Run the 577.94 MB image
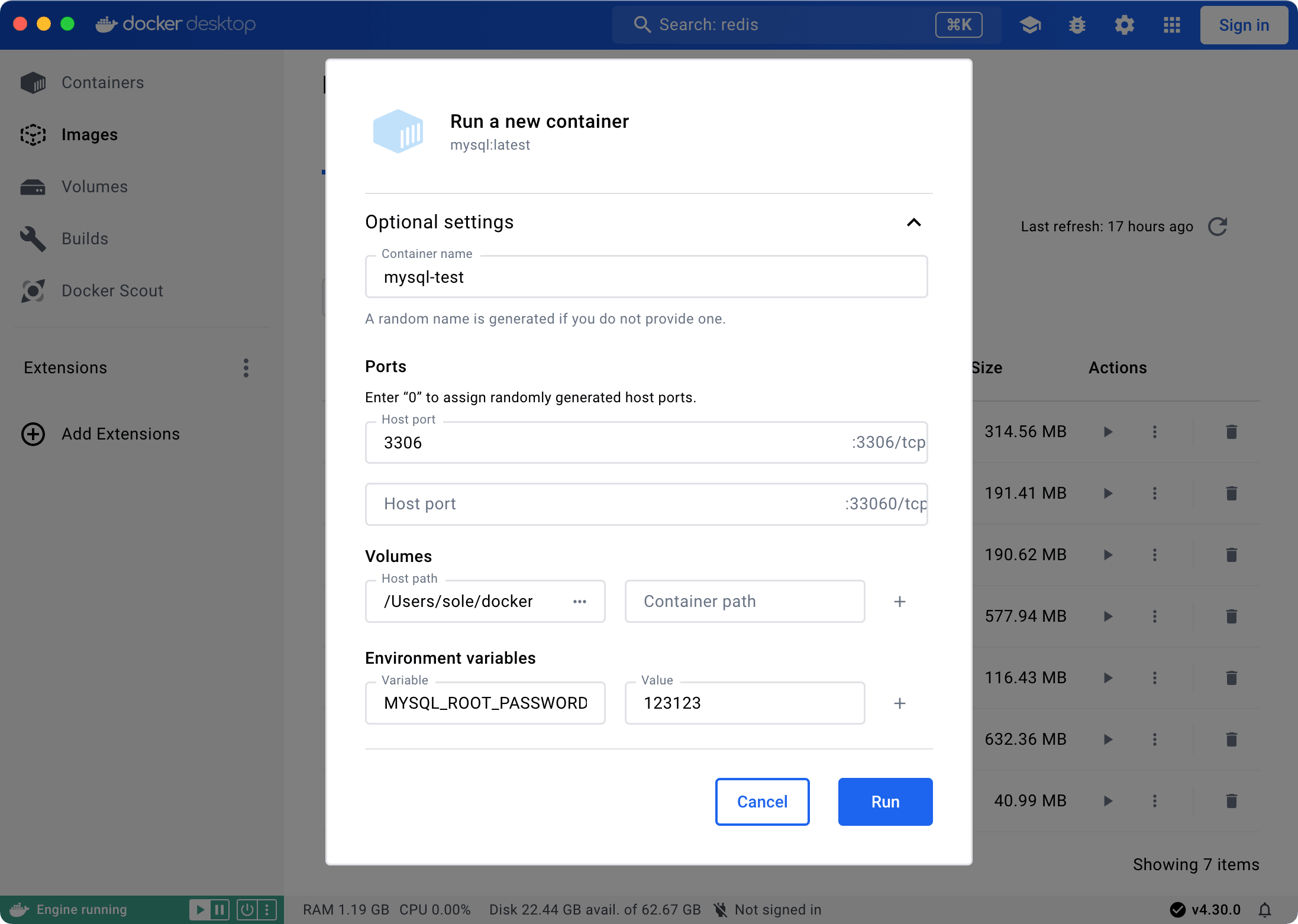The width and height of the screenshot is (1298, 924). (1108, 616)
